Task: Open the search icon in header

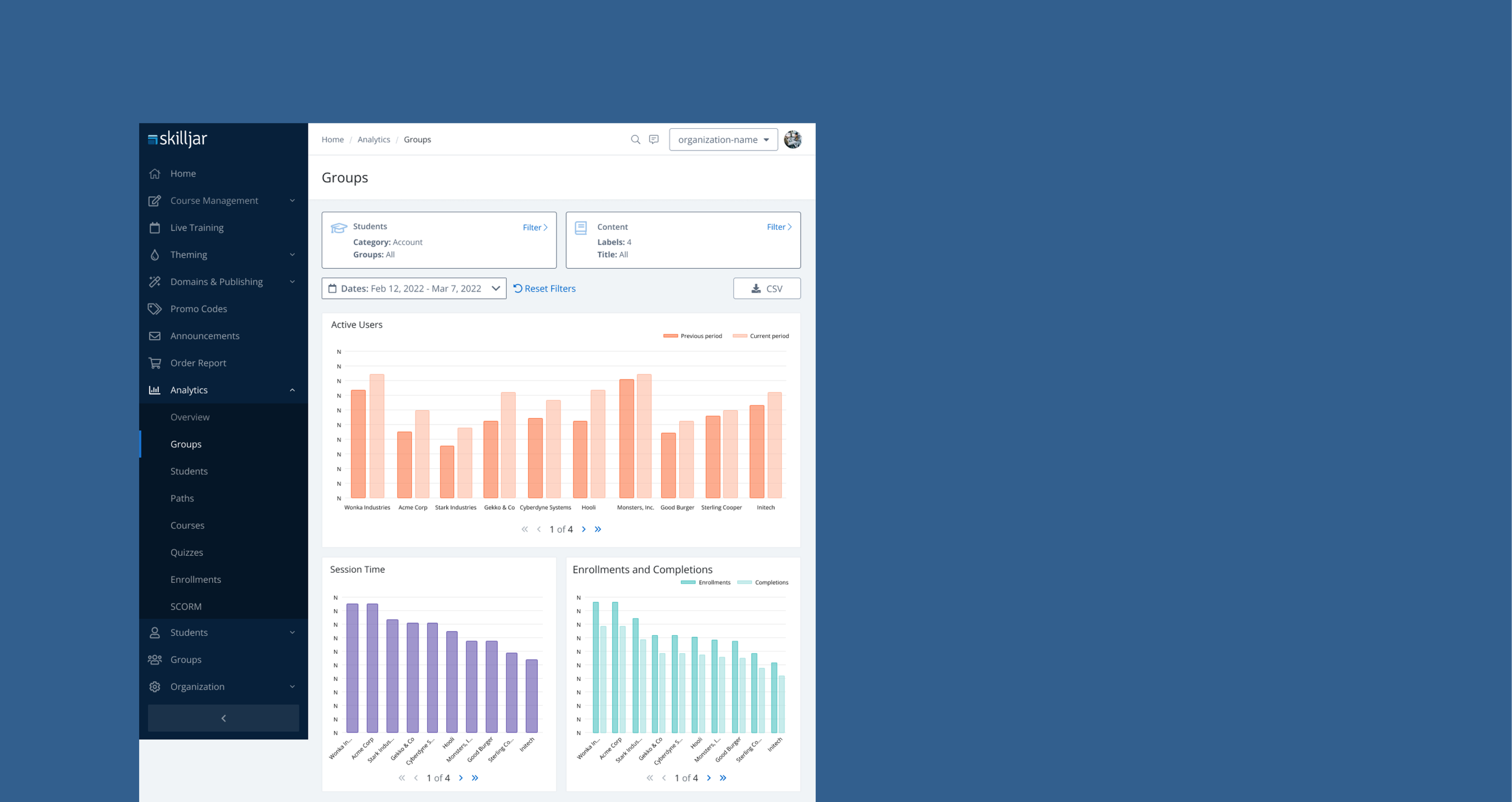Action: (635, 140)
